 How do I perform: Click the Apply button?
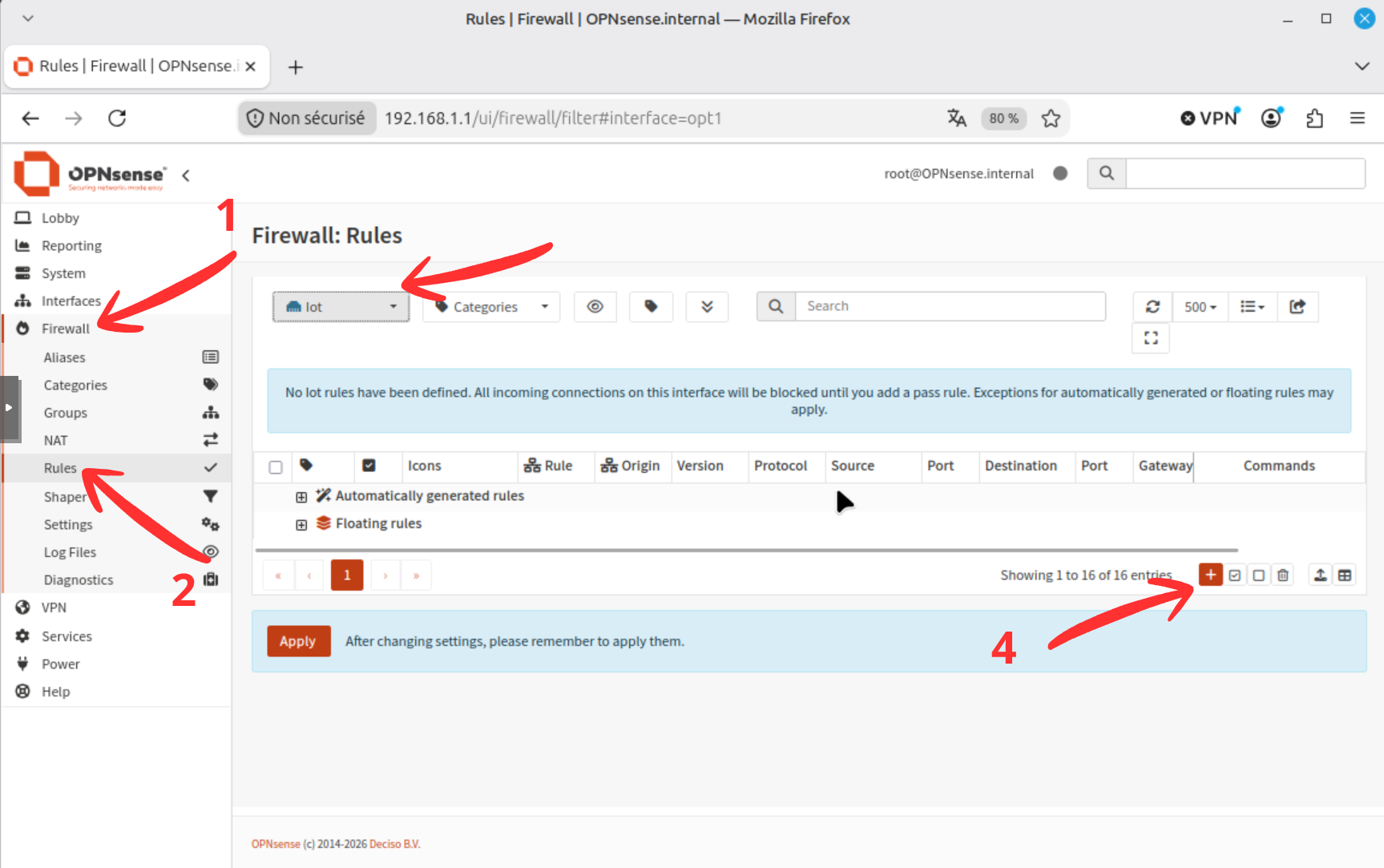pos(298,641)
